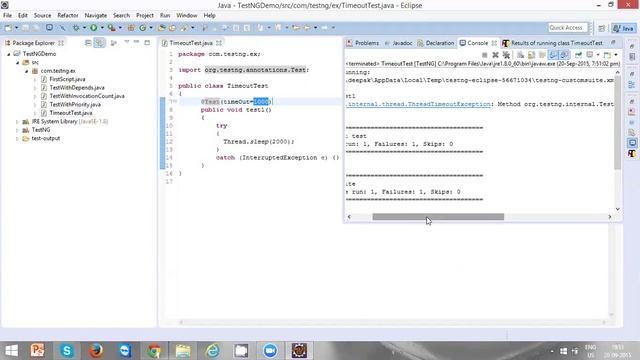Select TestWithInvocationCount.java in Package Explorer
640x360 pixels.
[87, 96]
